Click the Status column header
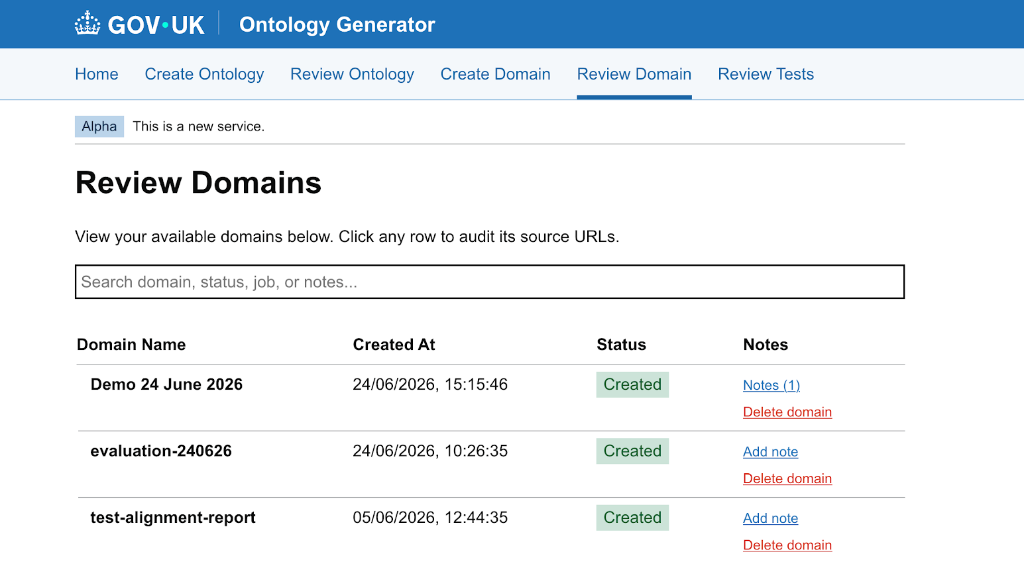Viewport: 1024px width, 562px height. coord(621,345)
